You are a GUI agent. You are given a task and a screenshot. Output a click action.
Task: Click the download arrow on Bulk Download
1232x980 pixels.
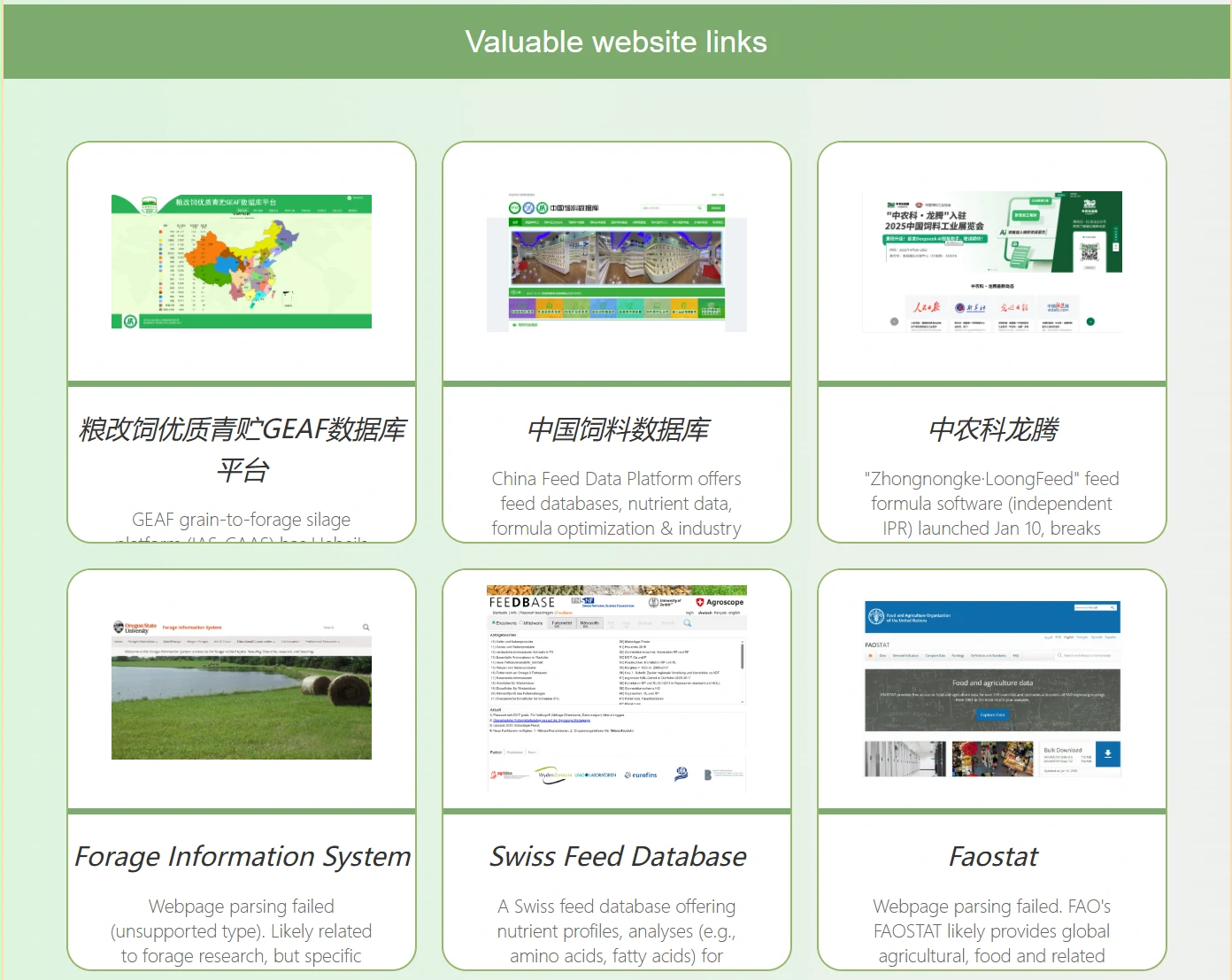(x=1108, y=754)
